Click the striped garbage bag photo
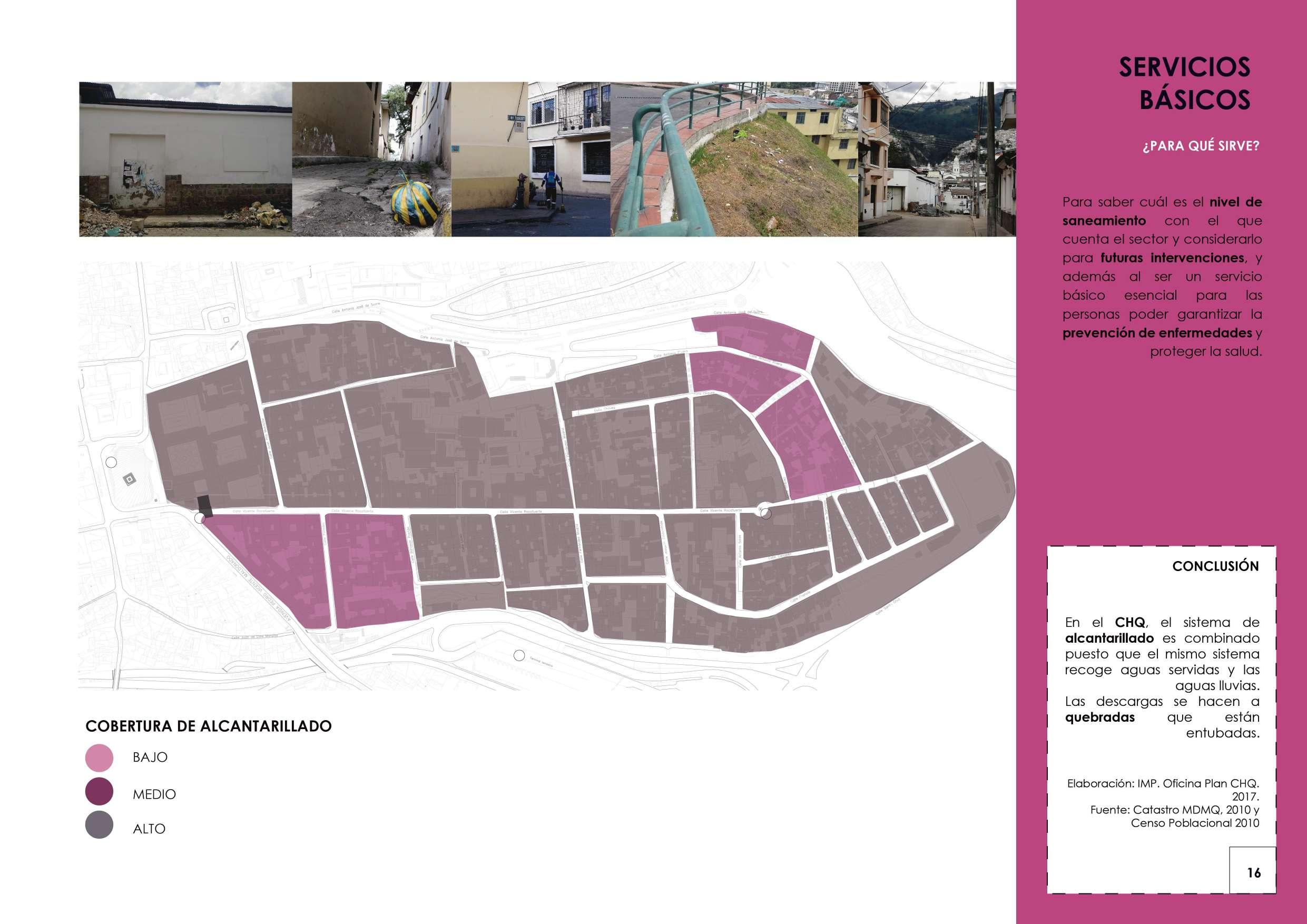Viewport: 1307px width, 924px height. coord(371,159)
